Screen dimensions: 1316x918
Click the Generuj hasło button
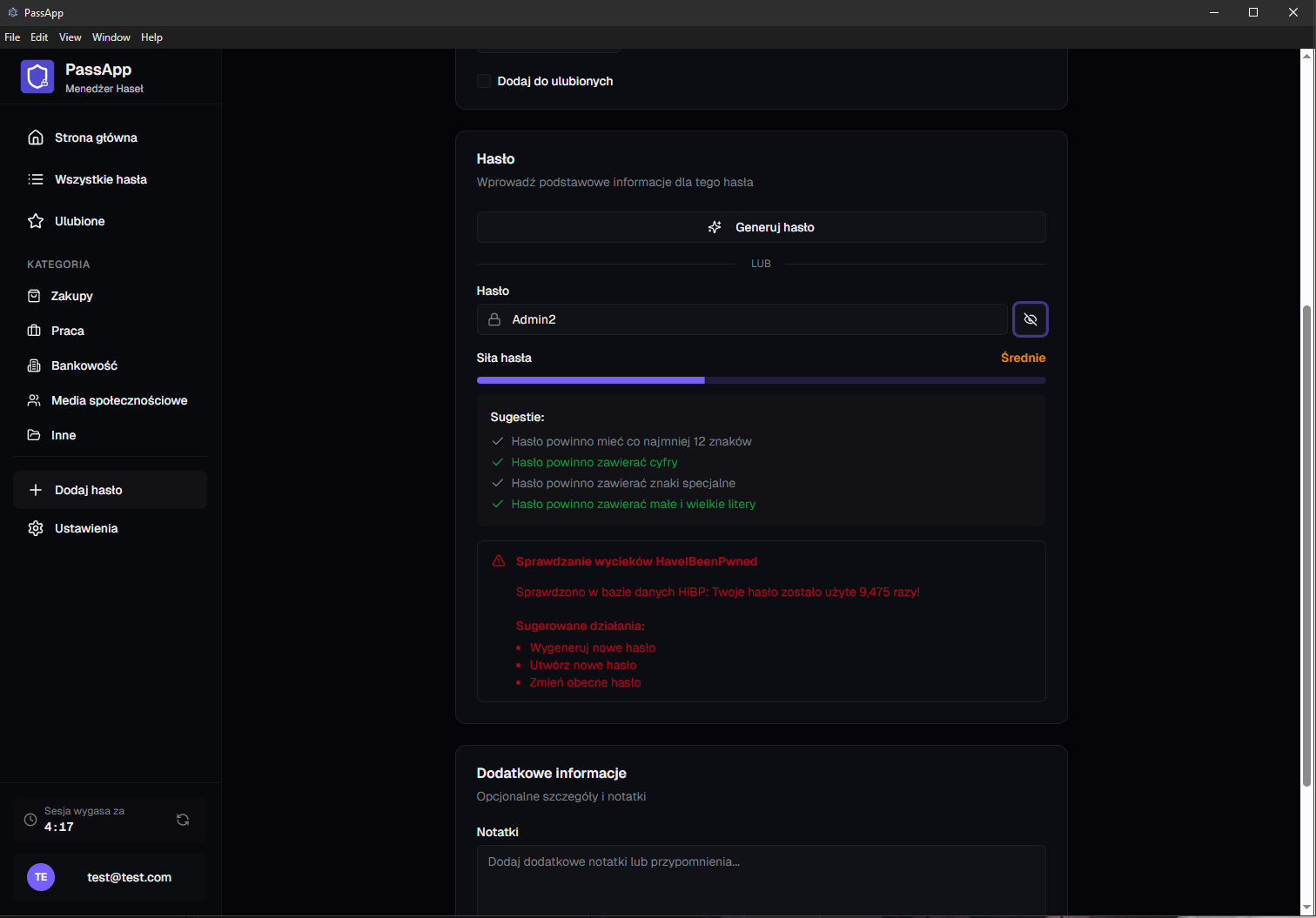[761, 227]
